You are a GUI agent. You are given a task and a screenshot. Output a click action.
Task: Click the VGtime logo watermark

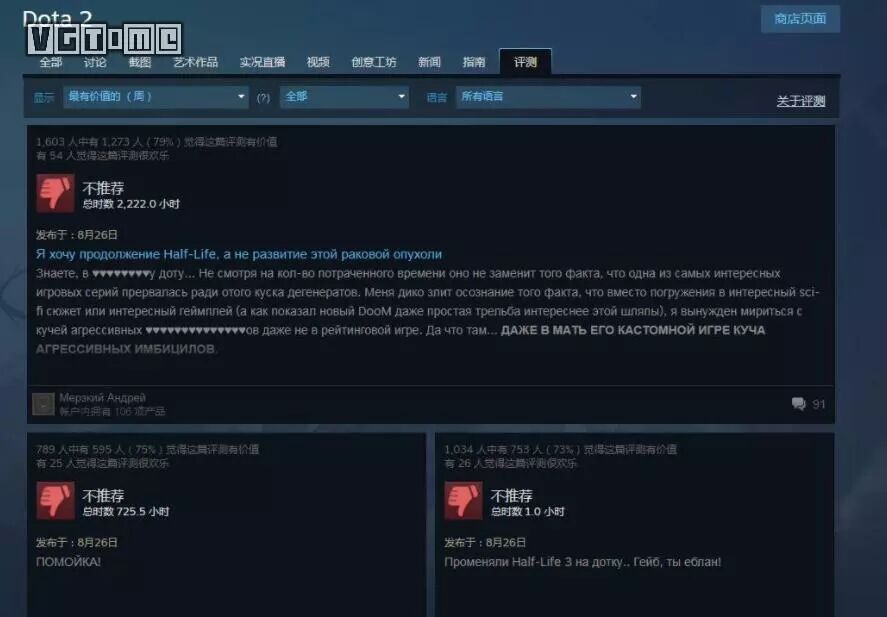(x=105, y=39)
